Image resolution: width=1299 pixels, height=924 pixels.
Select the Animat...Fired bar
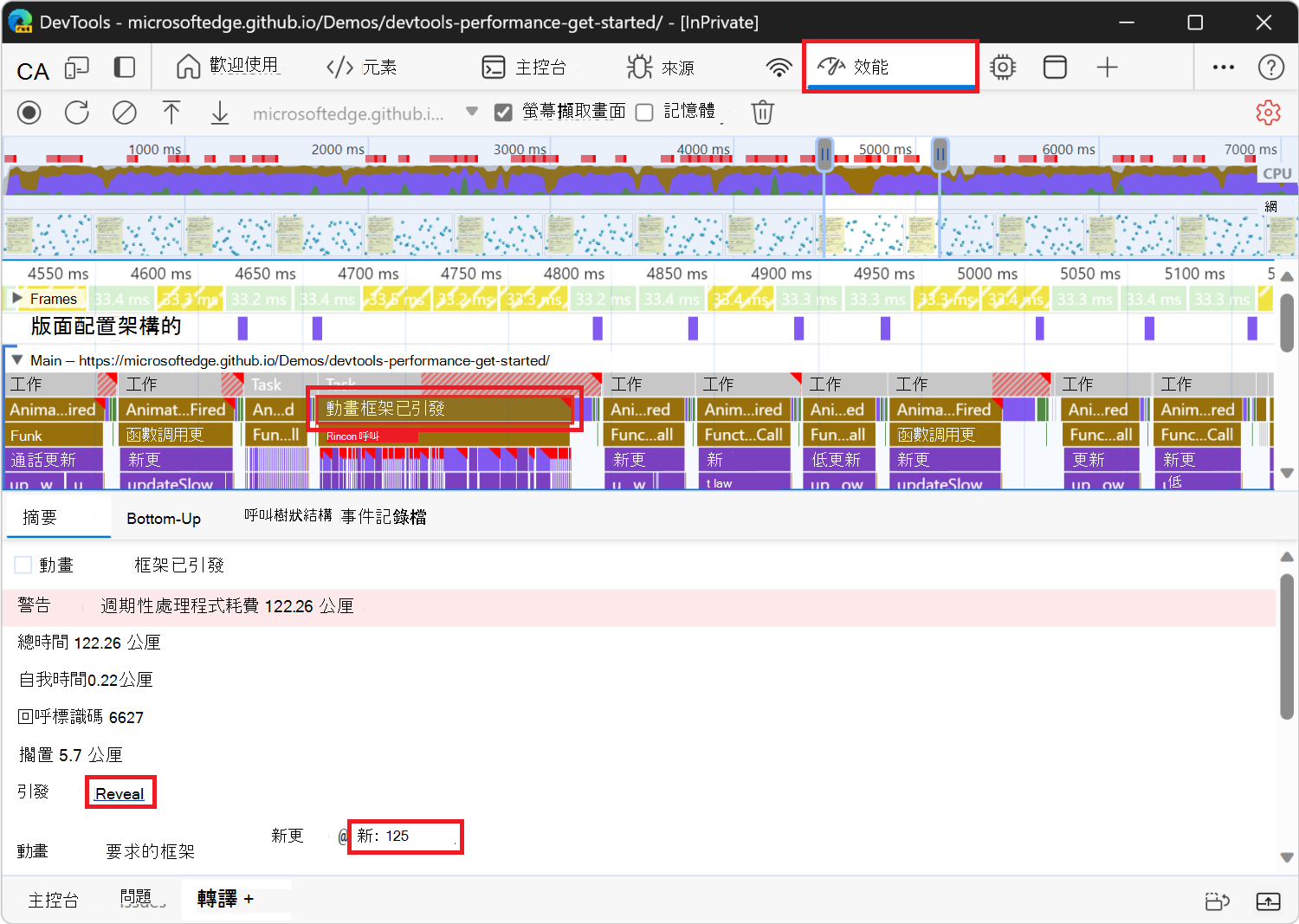pos(176,409)
